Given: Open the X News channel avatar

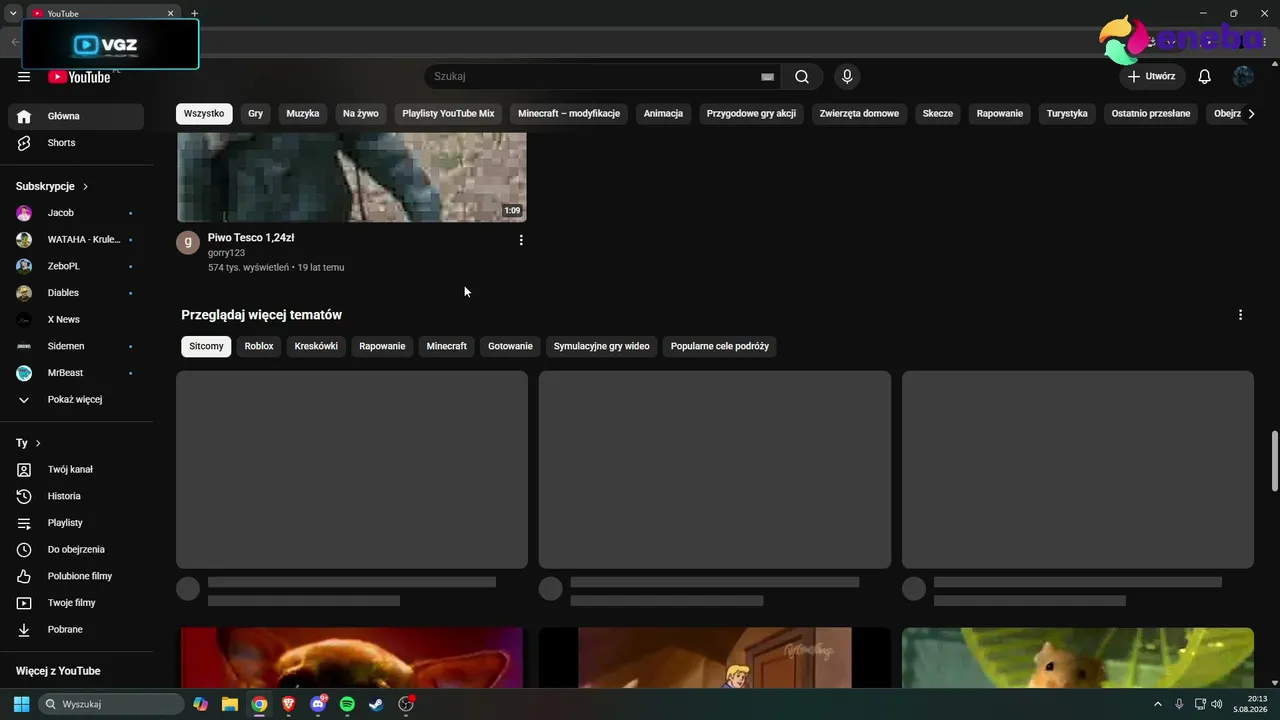Looking at the screenshot, I should 24,320.
